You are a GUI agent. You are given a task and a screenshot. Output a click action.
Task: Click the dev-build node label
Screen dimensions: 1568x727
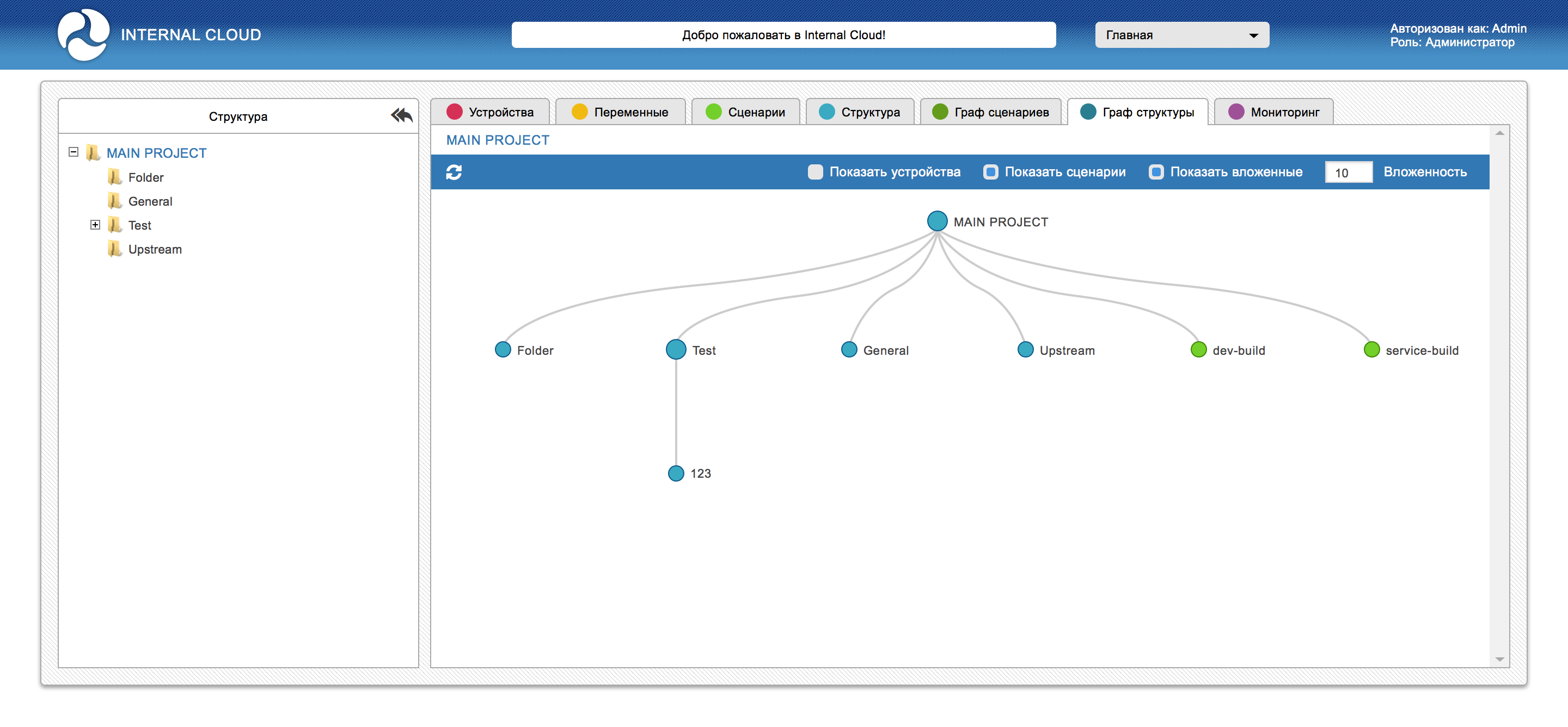pyautogui.click(x=1239, y=350)
